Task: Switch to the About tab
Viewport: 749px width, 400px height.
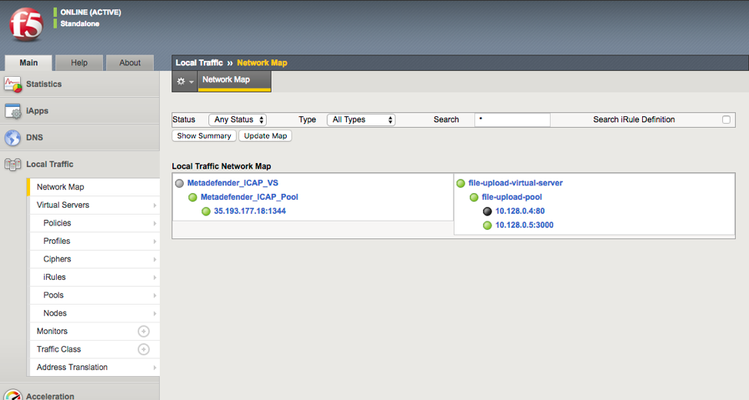Action: coord(130,63)
